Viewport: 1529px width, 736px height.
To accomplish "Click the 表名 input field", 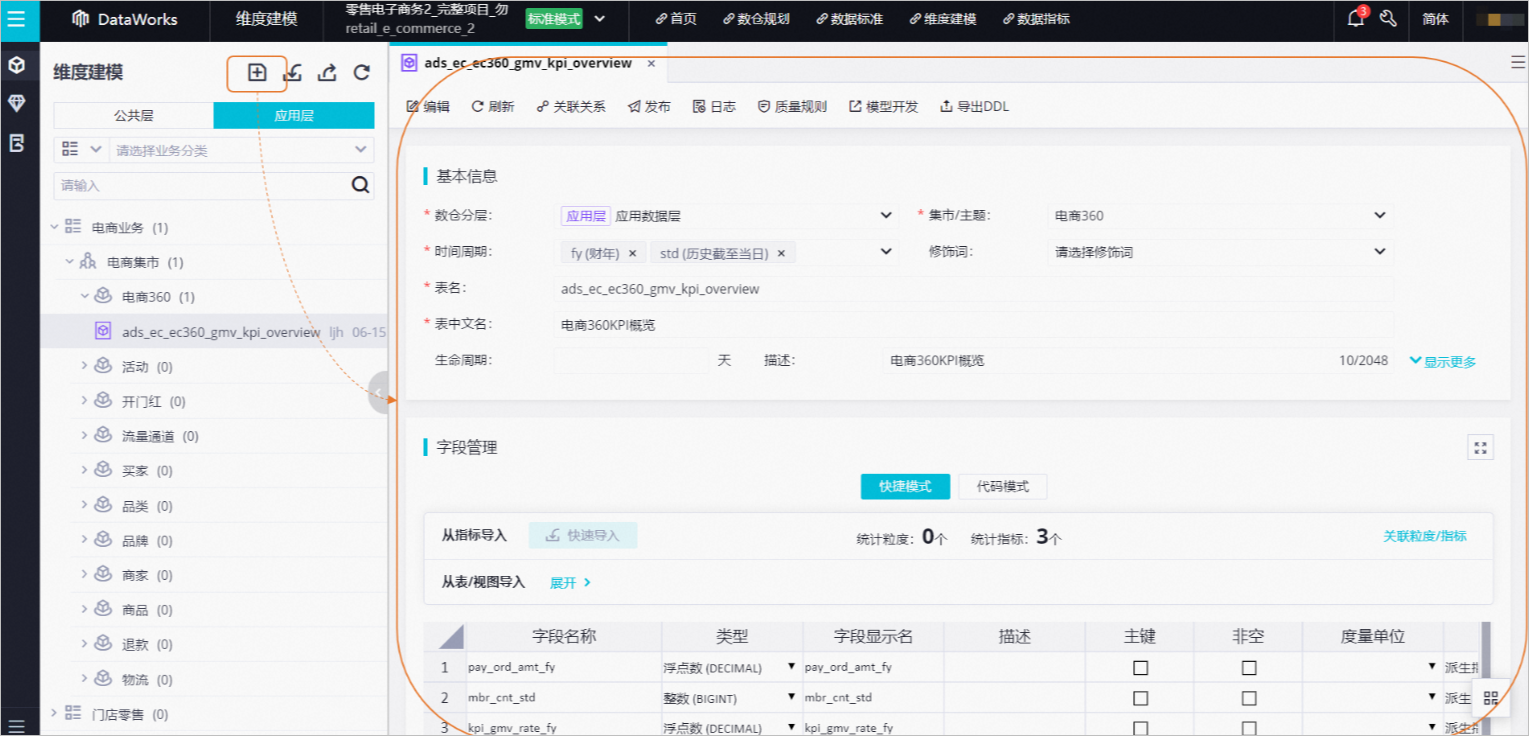I will 974,288.
